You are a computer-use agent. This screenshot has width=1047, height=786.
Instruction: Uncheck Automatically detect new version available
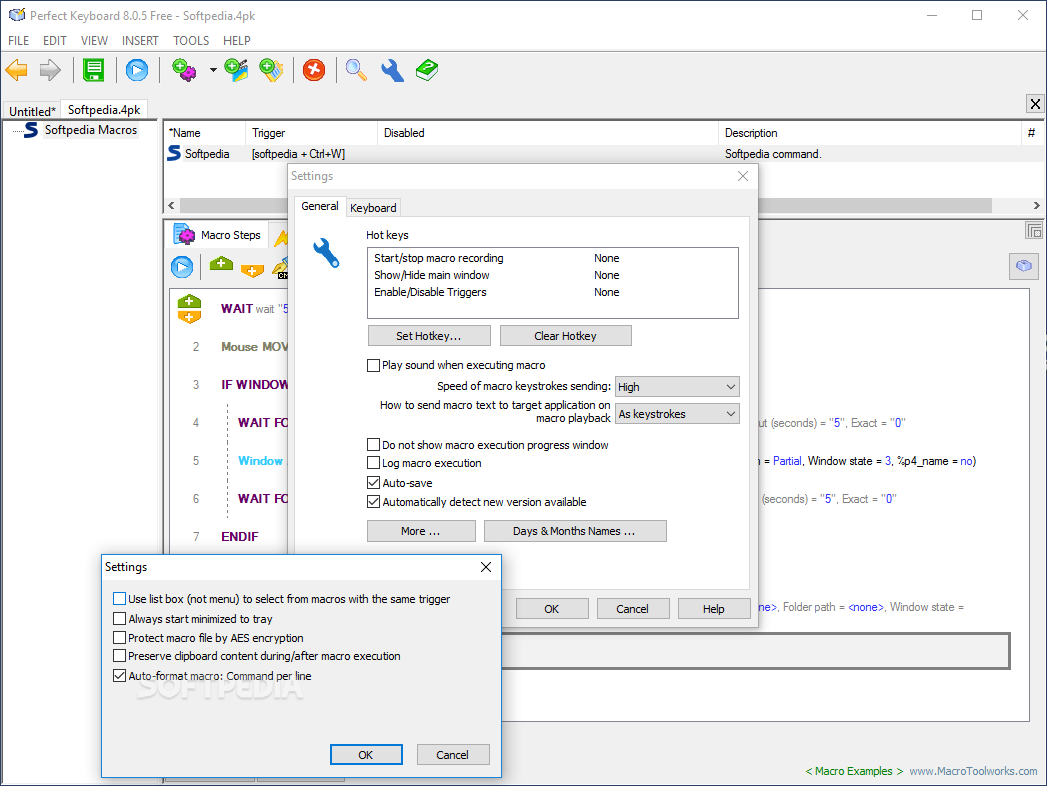373,502
